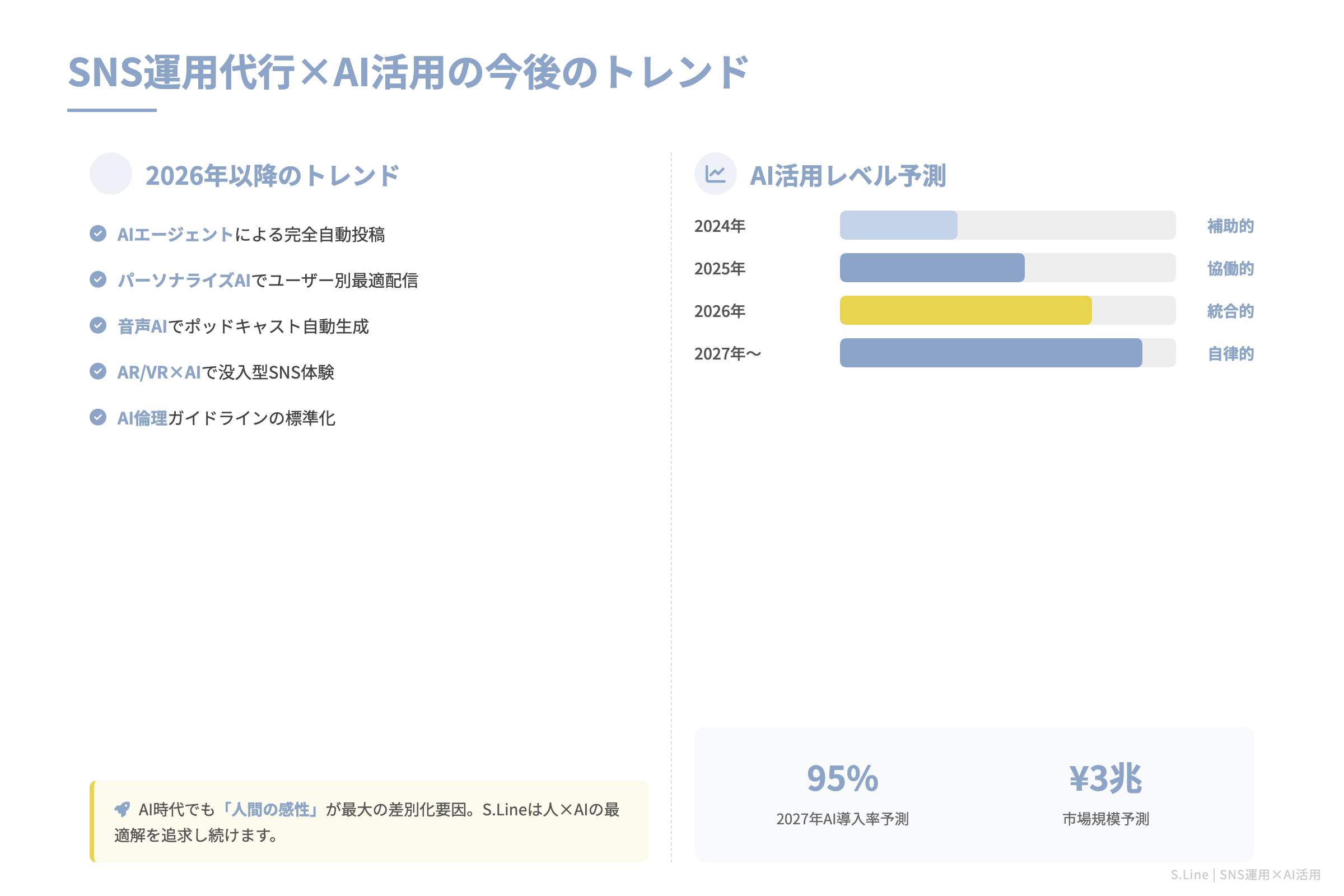Click the circle icon before 2026年以降のトレンド
The width and height of the screenshot is (1344, 896).
point(110,174)
